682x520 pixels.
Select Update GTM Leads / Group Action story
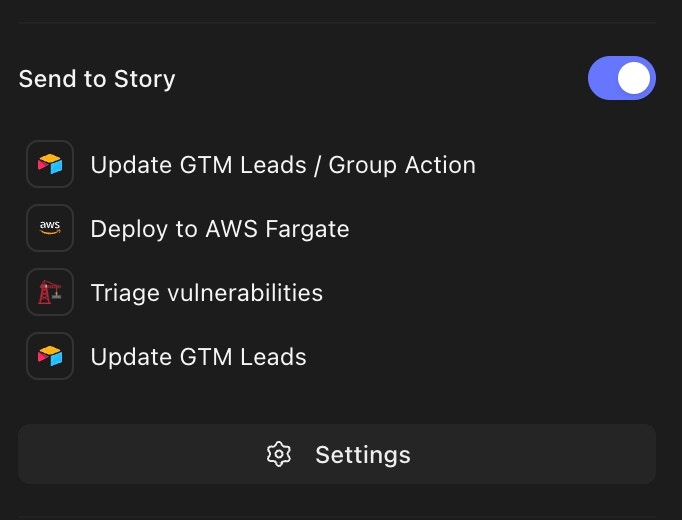click(251, 164)
